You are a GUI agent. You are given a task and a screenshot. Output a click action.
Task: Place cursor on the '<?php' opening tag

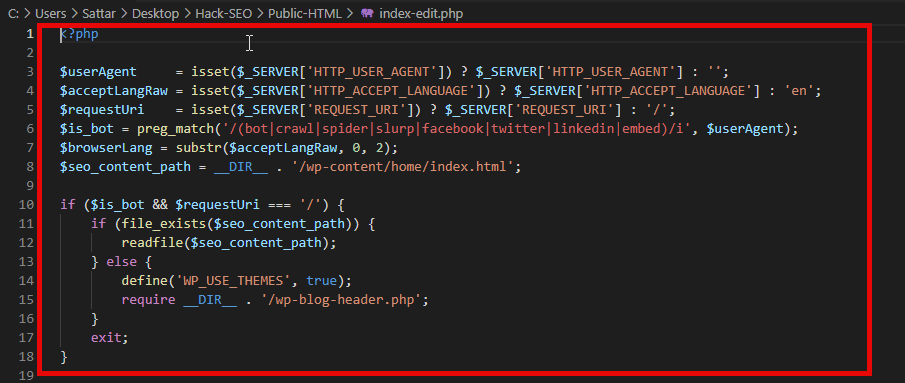79,34
